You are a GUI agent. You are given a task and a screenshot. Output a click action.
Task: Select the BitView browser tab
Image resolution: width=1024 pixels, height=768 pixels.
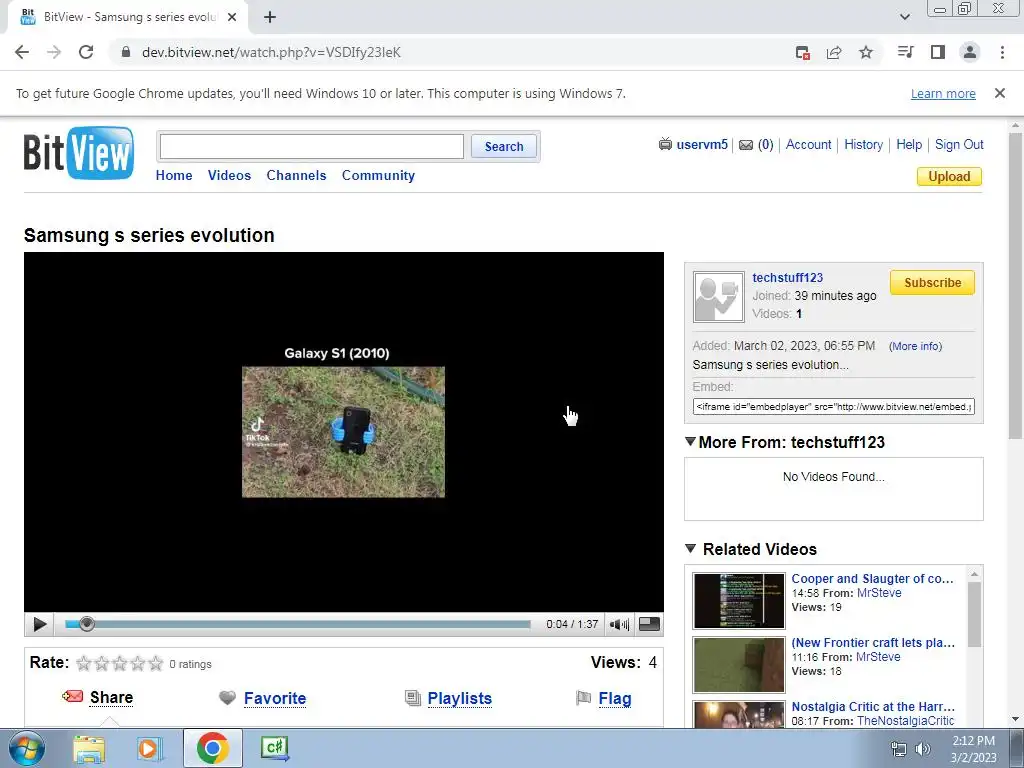pos(127,17)
